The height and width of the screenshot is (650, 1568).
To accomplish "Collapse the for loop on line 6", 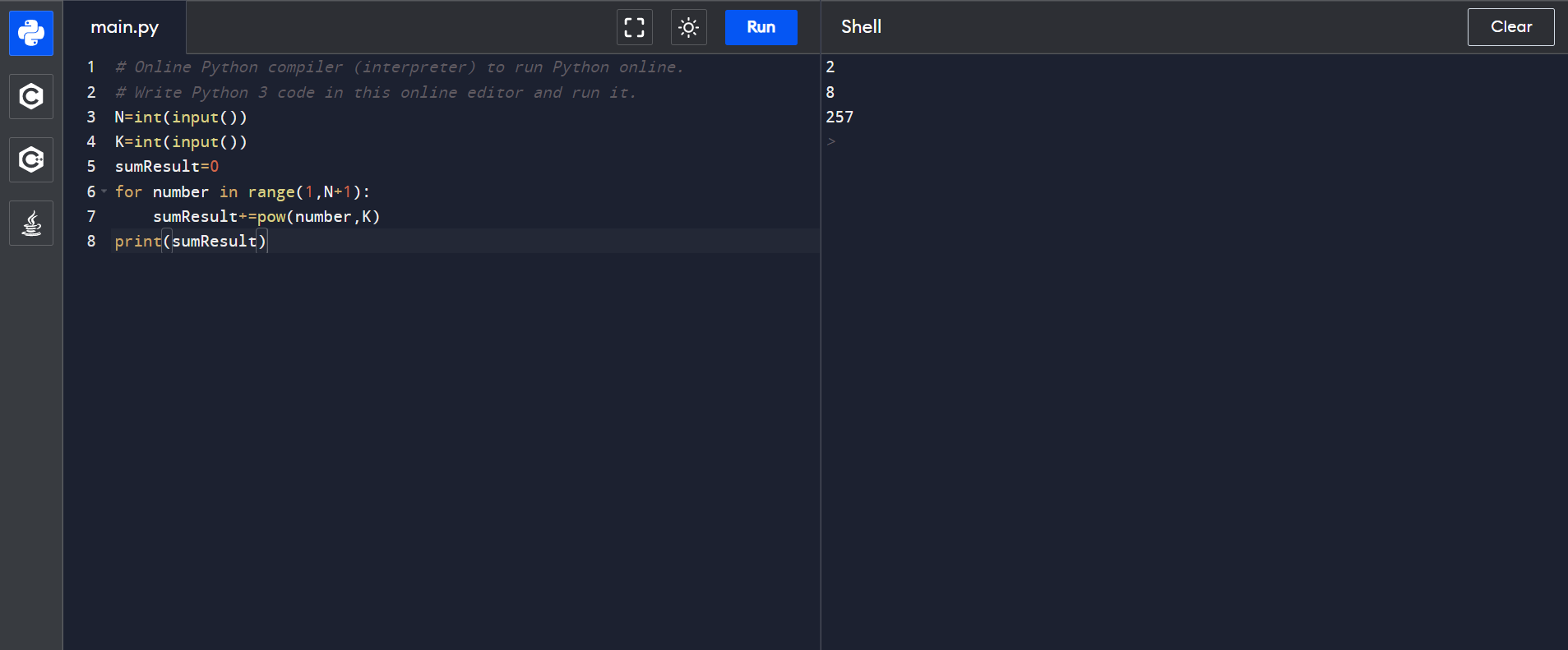I will pyautogui.click(x=104, y=191).
